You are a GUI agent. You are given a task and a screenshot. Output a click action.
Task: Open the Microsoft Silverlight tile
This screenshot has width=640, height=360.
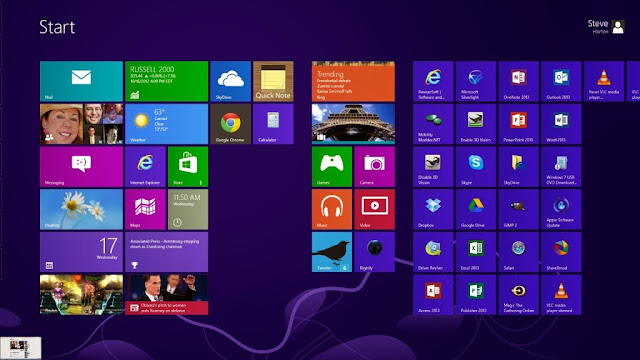(x=476, y=81)
